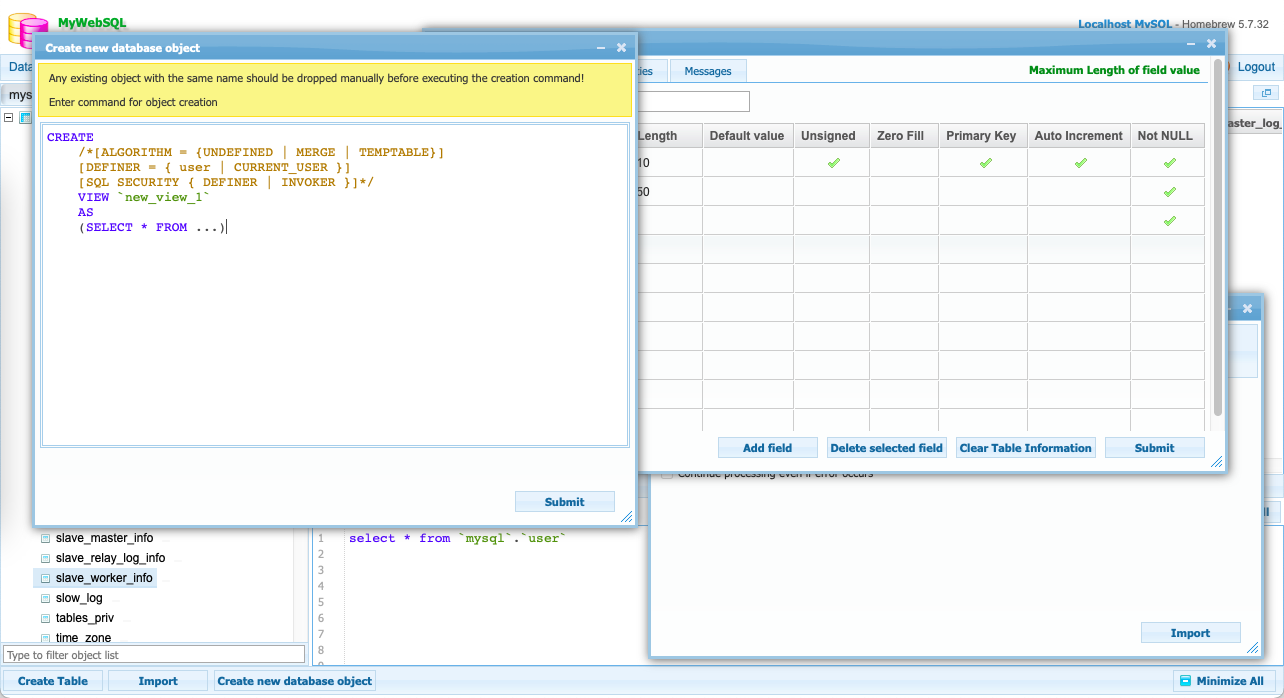1284x698 pixels.
Task: Toggle Auto Increment checkmark in first row
Action: [x=1080, y=163]
